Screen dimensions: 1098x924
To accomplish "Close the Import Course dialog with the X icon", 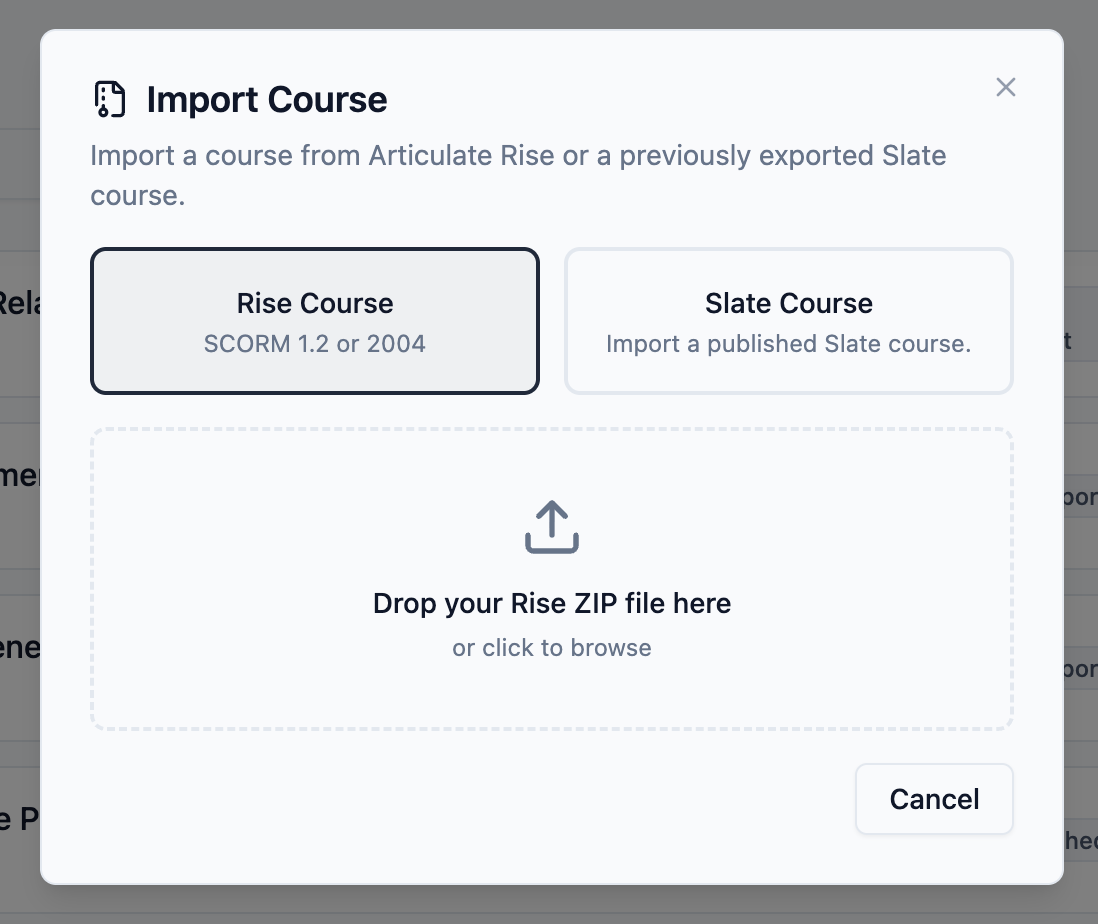I will click(x=1005, y=87).
